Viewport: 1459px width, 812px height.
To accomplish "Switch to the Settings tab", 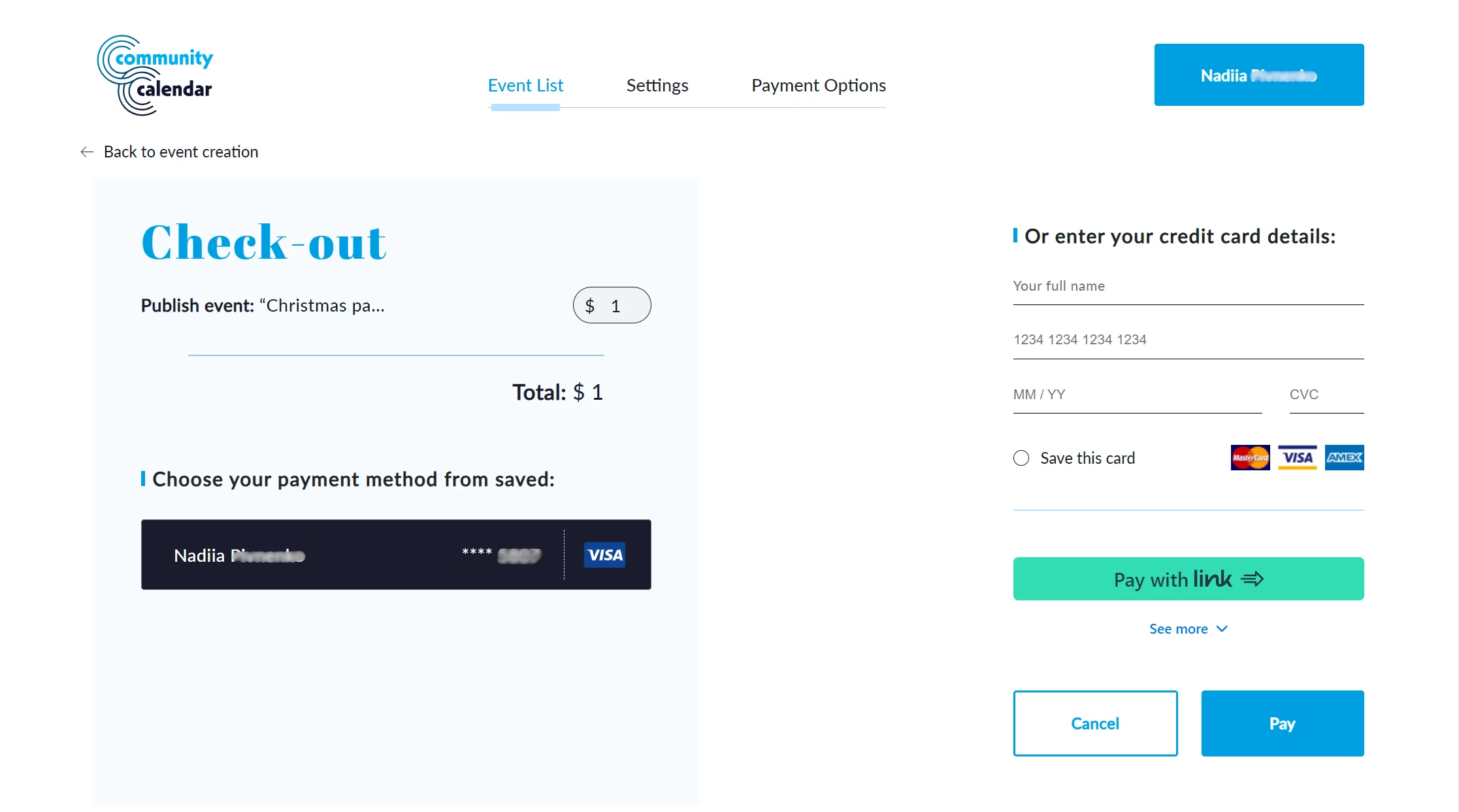I will pyautogui.click(x=657, y=85).
